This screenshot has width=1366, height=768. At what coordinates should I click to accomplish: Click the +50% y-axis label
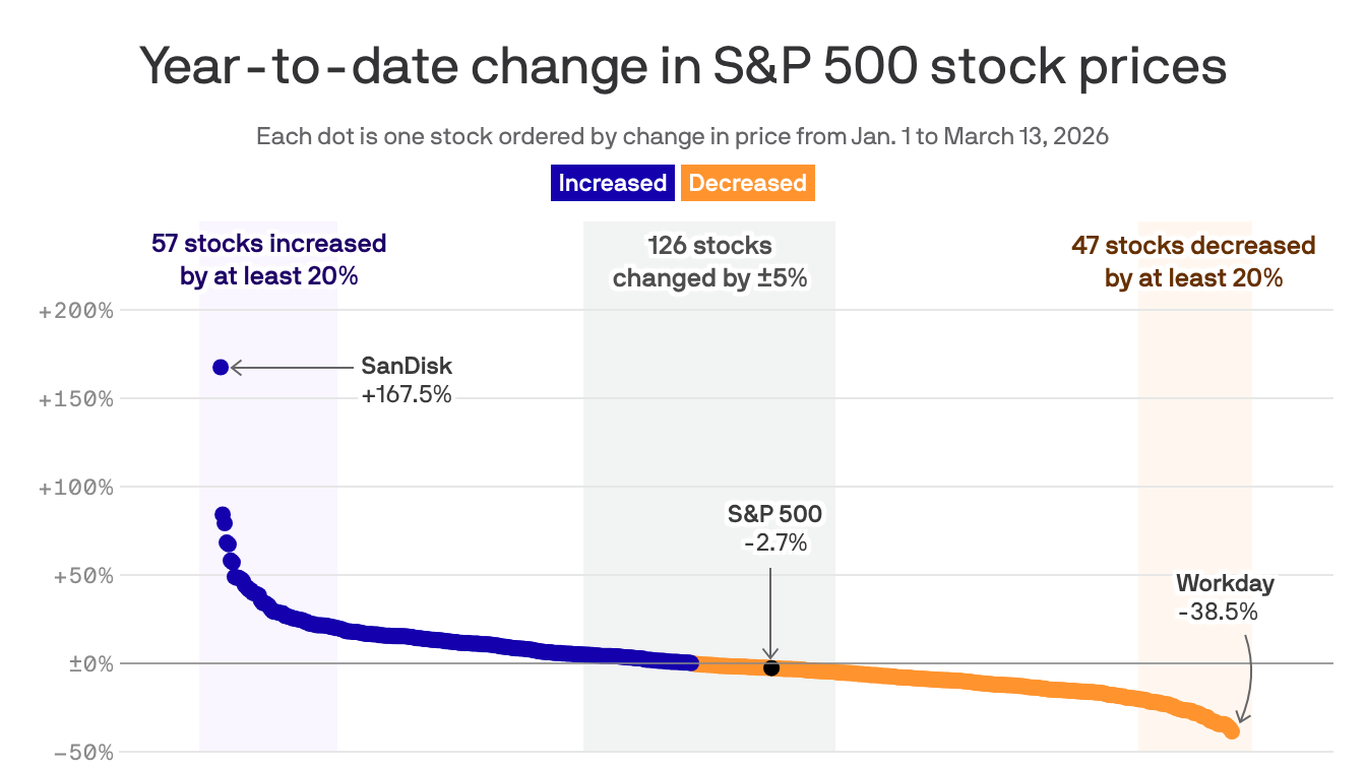[81, 576]
